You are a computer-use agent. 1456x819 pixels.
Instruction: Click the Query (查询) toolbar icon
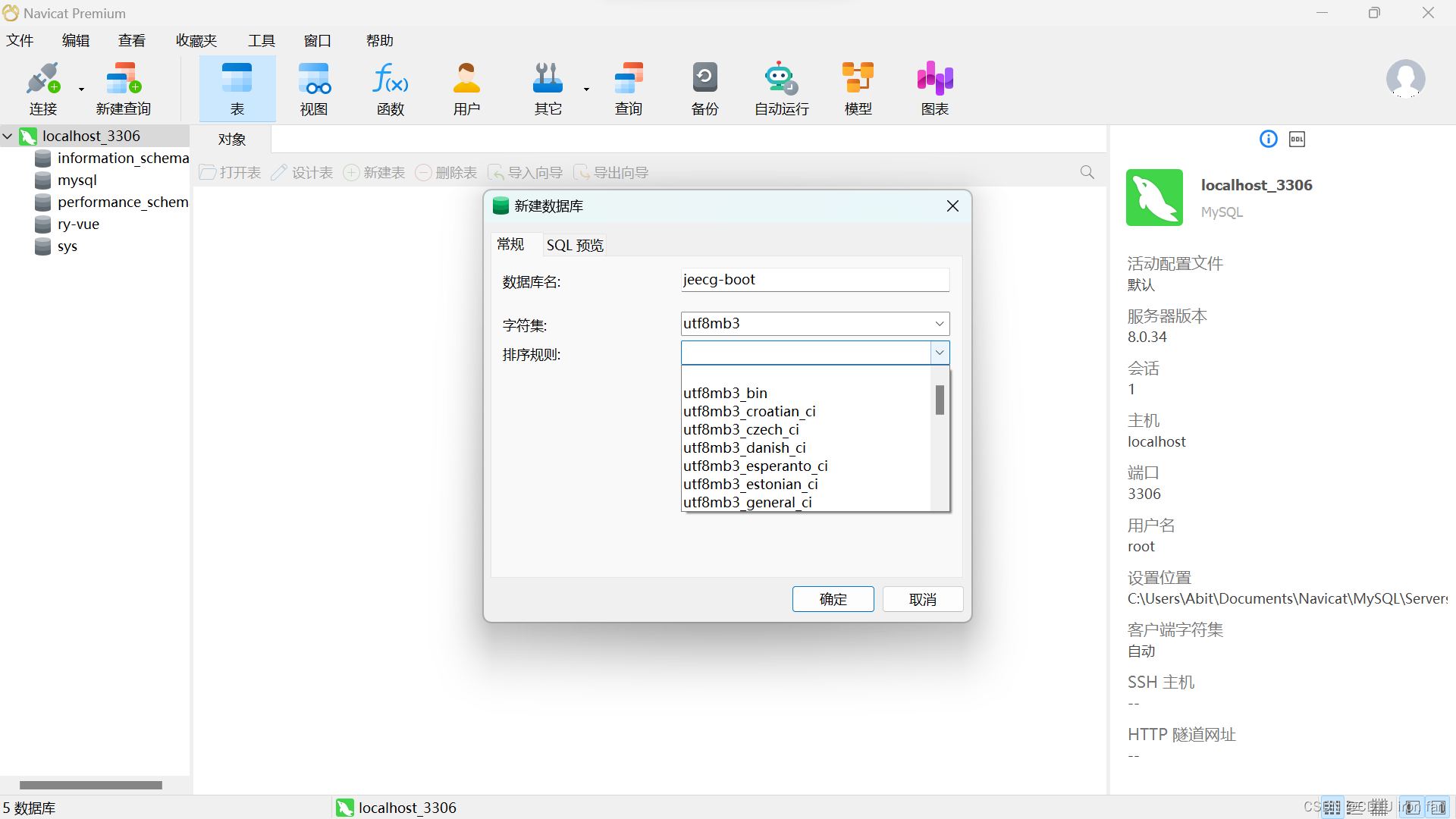629,89
